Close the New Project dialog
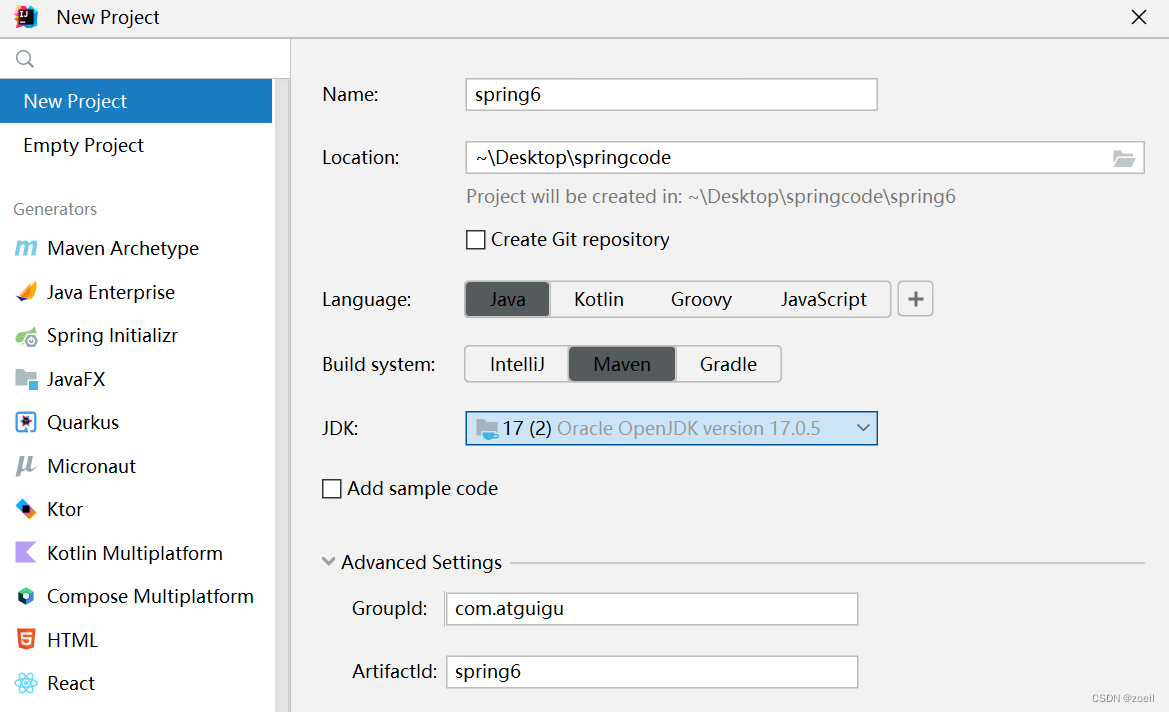The width and height of the screenshot is (1169, 712). (1138, 17)
